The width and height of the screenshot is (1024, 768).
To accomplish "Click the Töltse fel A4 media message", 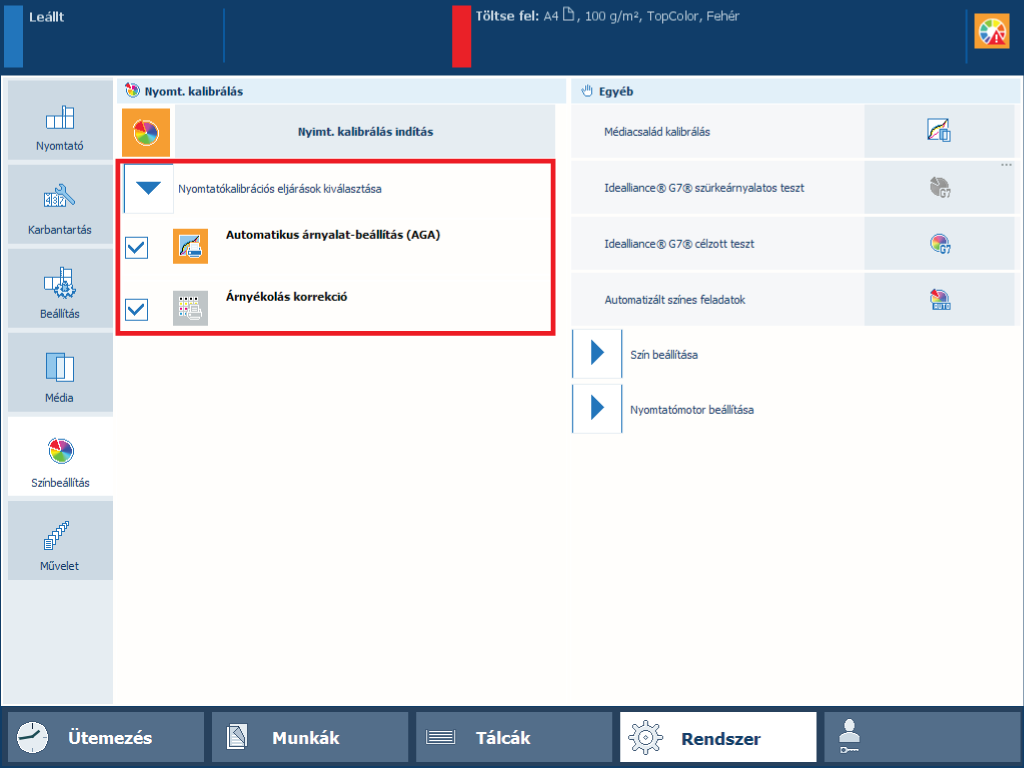I will point(607,16).
